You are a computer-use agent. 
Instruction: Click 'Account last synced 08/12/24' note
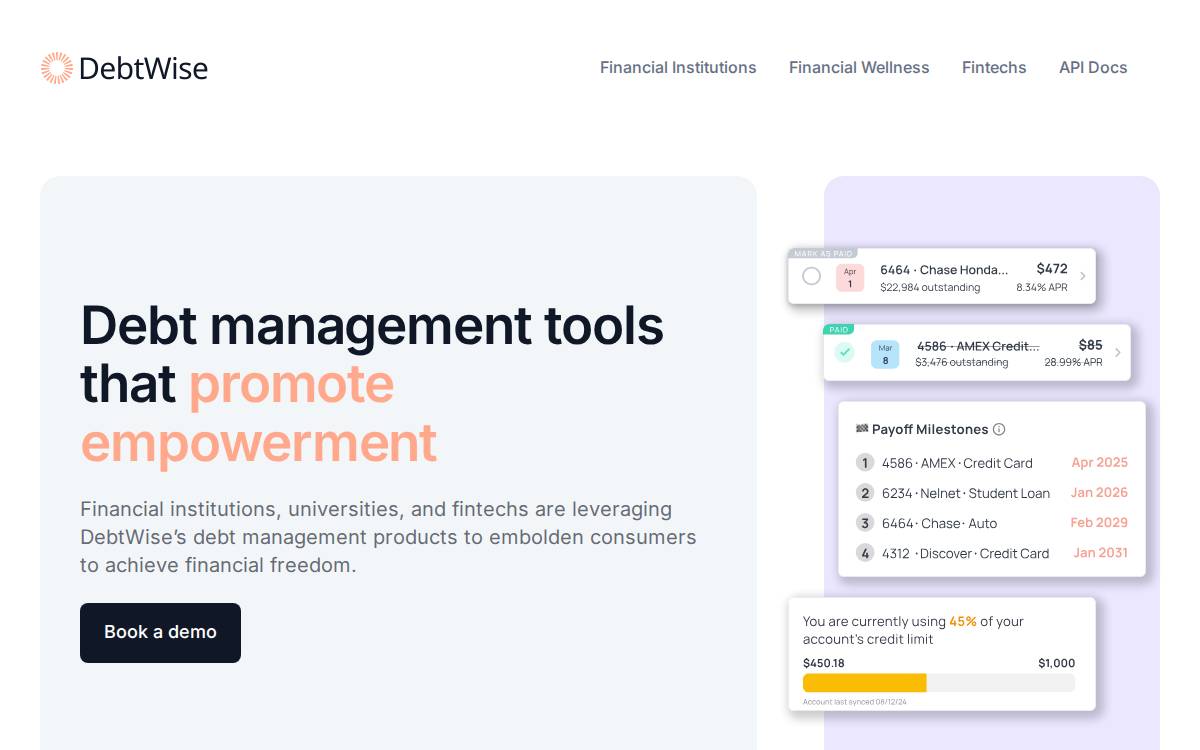[855, 702]
